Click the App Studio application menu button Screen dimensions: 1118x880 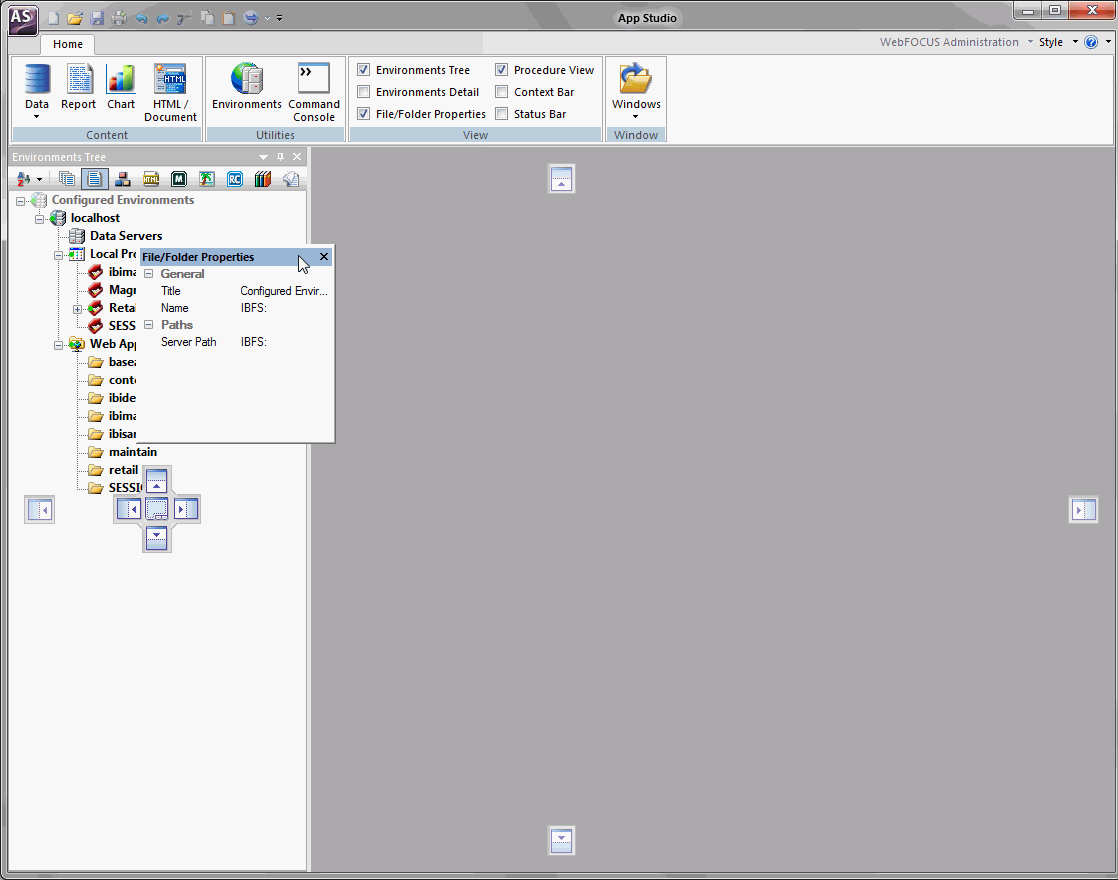(x=23, y=19)
